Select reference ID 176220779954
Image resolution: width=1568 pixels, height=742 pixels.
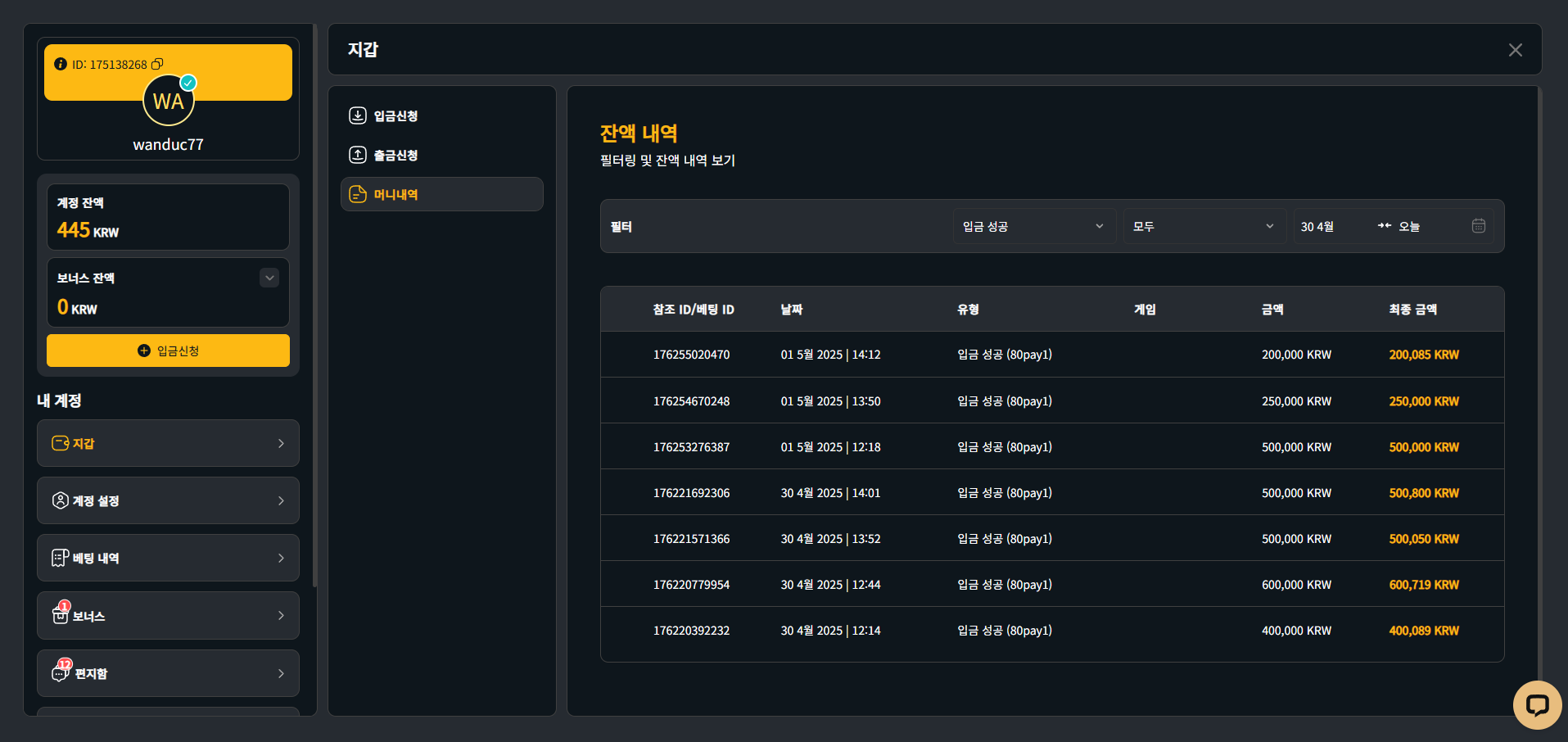pyautogui.click(x=691, y=585)
